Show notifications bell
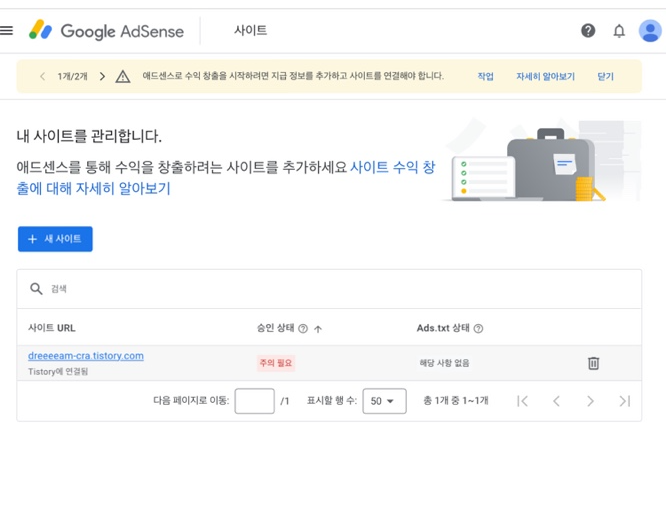This screenshot has height=522, width=666. pyautogui.click(x=619, y=31)
